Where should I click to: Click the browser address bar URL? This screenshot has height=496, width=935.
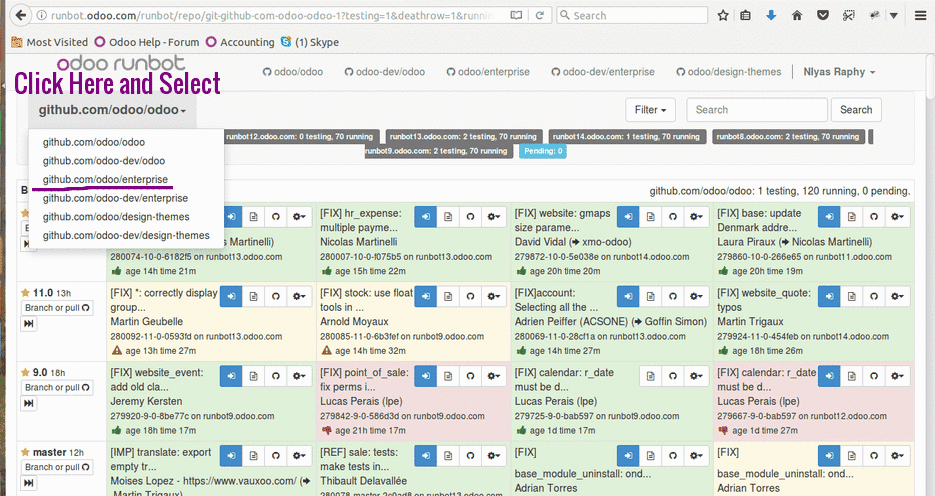(x=271, y=16)
